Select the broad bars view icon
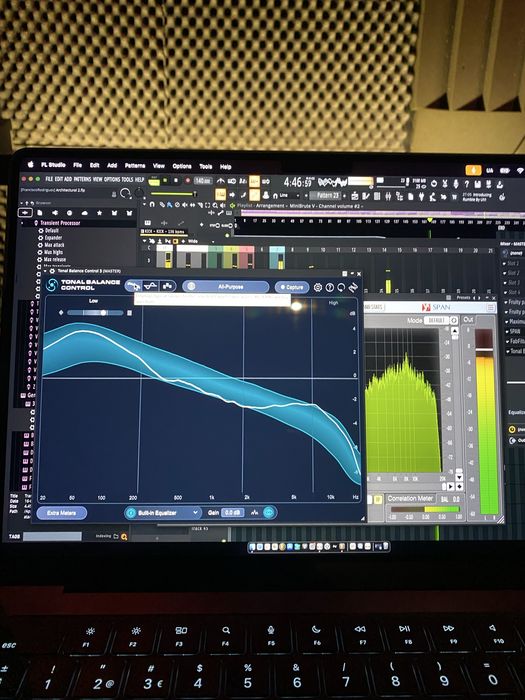The image size is (525, 700). pos(167,286)
